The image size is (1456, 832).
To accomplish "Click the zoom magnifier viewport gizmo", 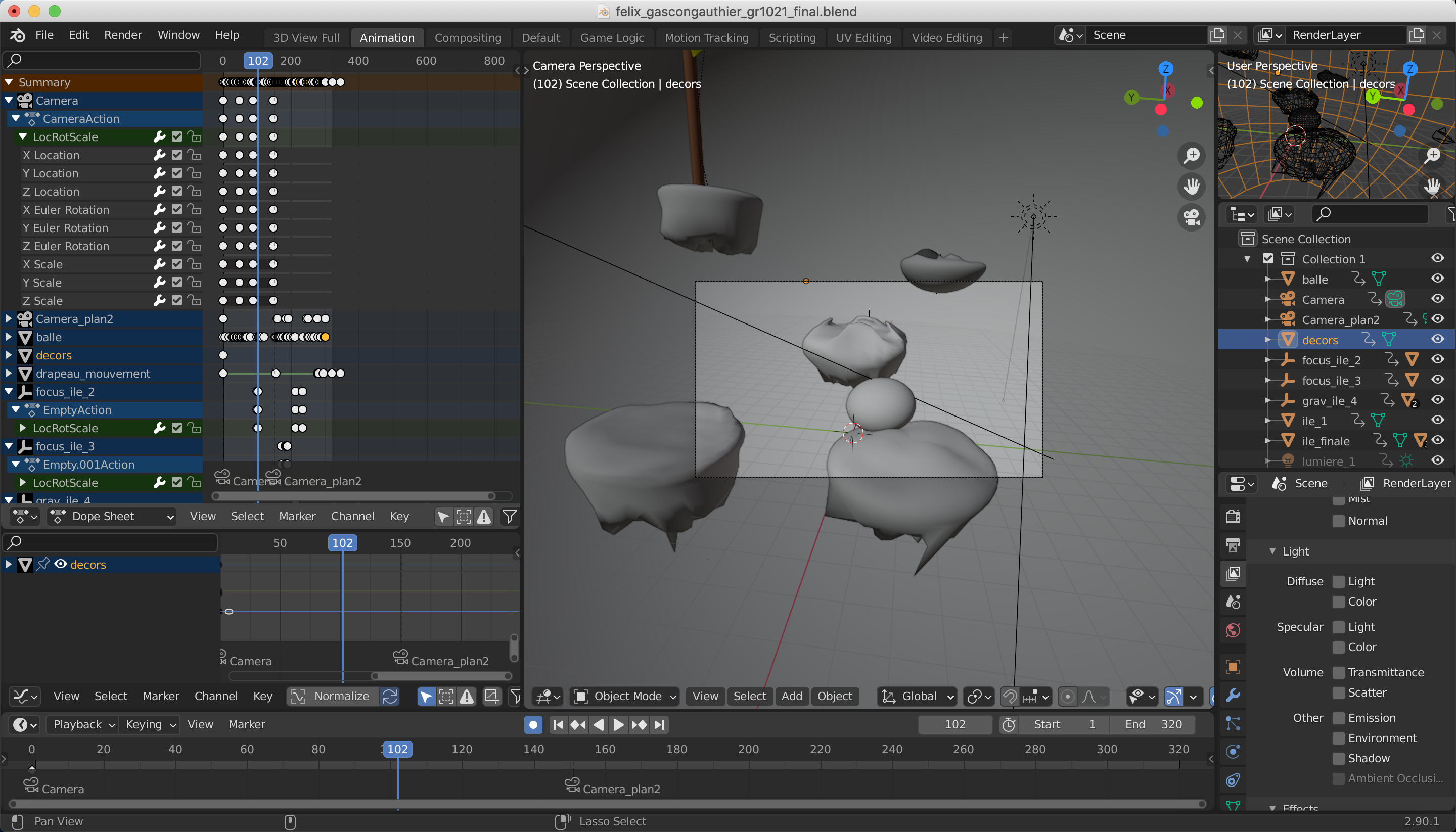I will click(1192, 155).
